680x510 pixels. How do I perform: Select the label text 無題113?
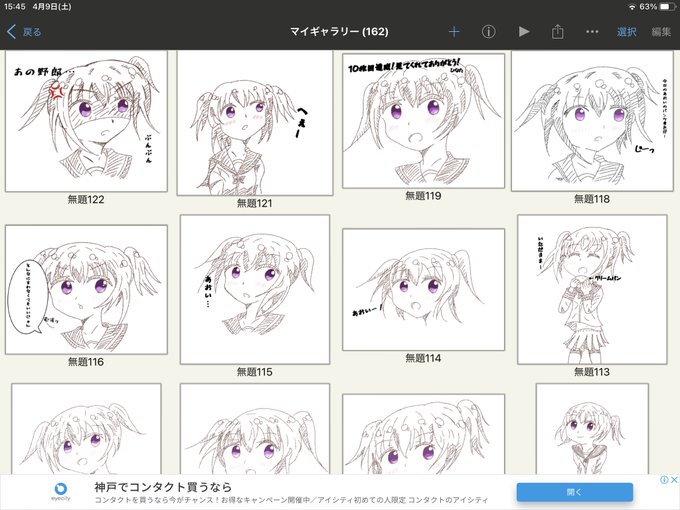pos(592,372)
